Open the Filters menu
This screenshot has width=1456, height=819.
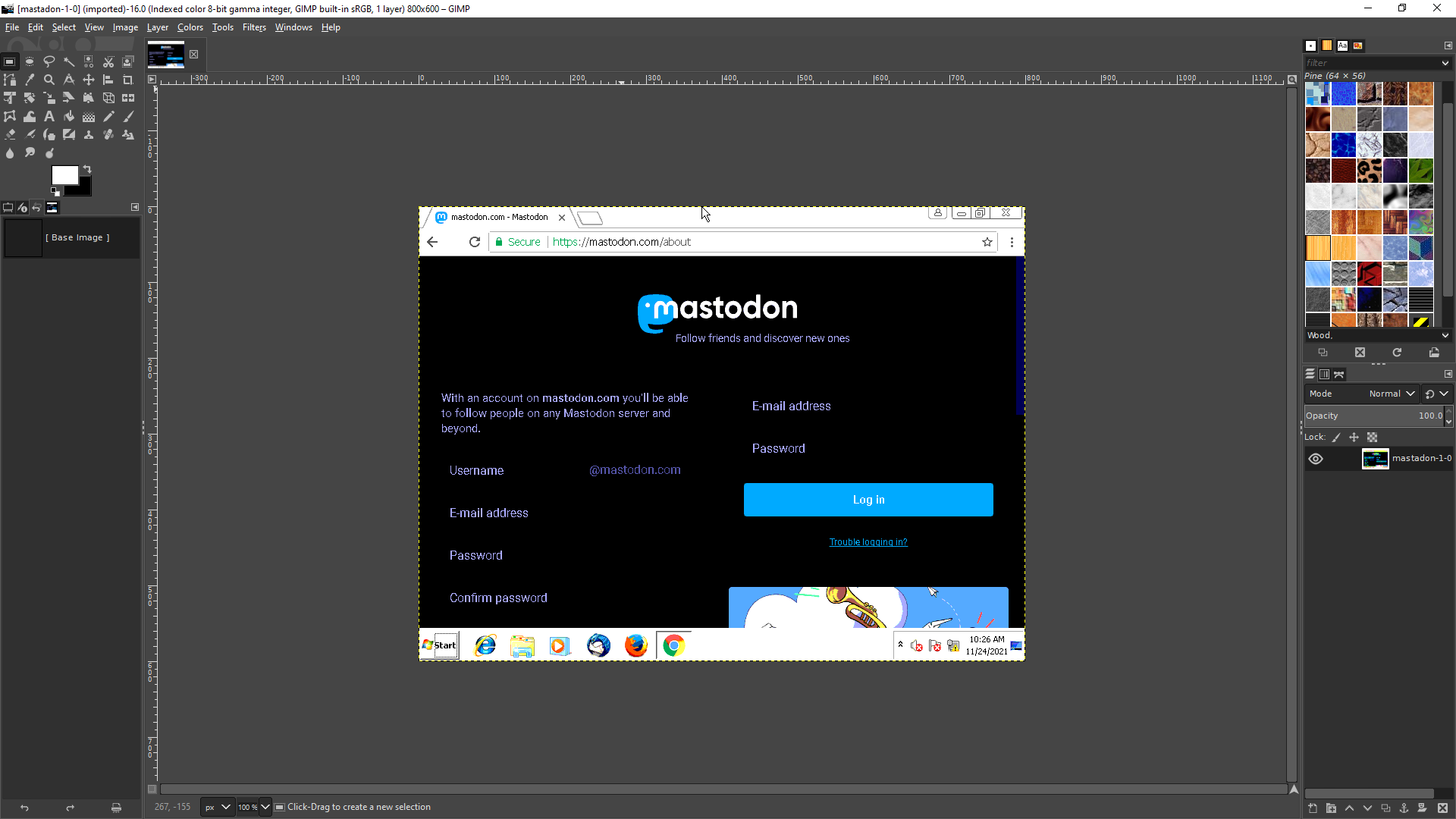click(x=253, y=27)
